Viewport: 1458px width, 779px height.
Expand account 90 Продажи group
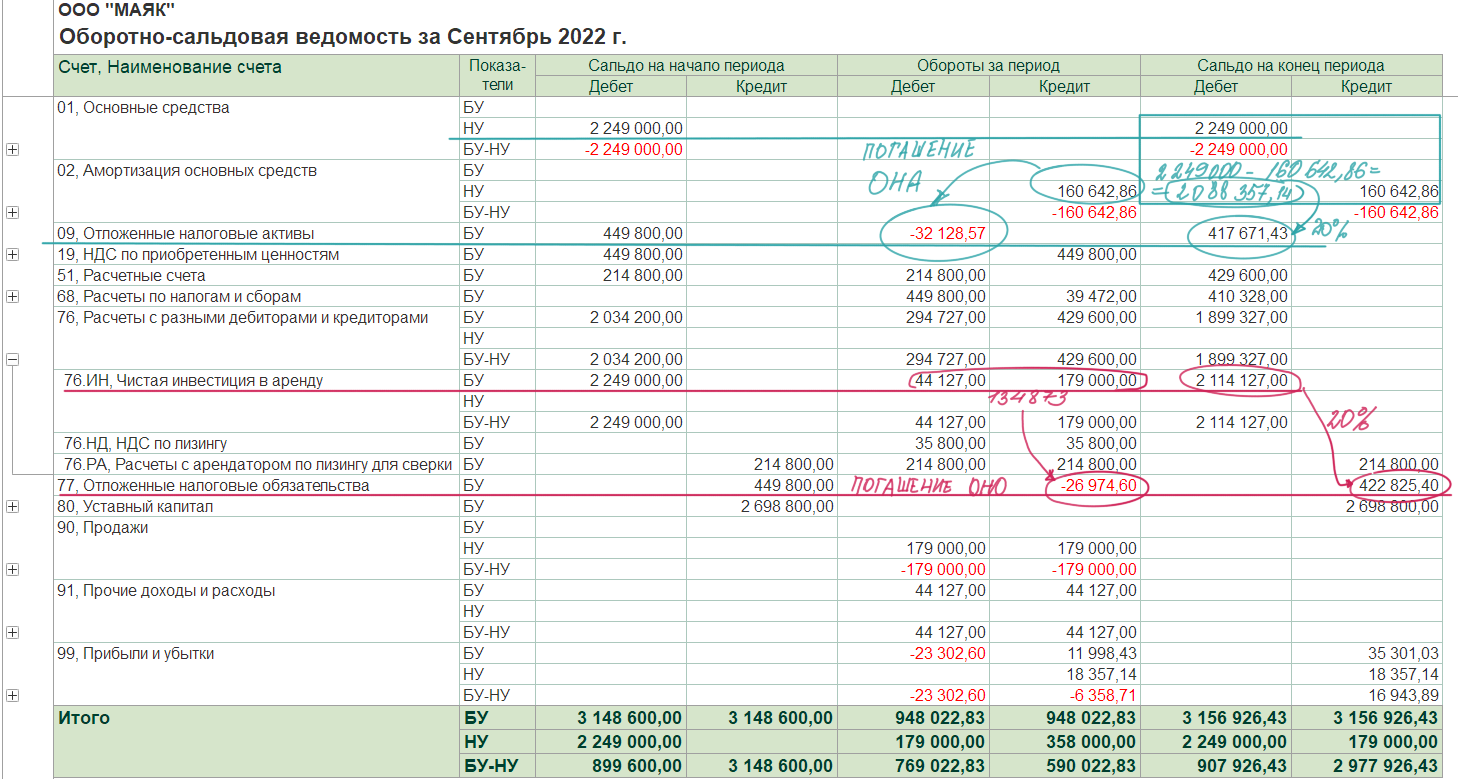pos(13,569)
